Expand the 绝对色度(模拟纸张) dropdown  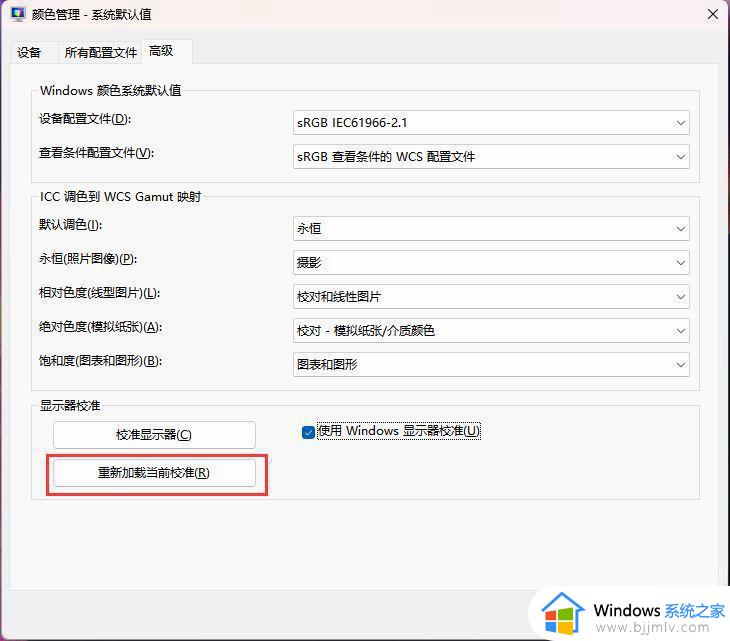(491, 331)
